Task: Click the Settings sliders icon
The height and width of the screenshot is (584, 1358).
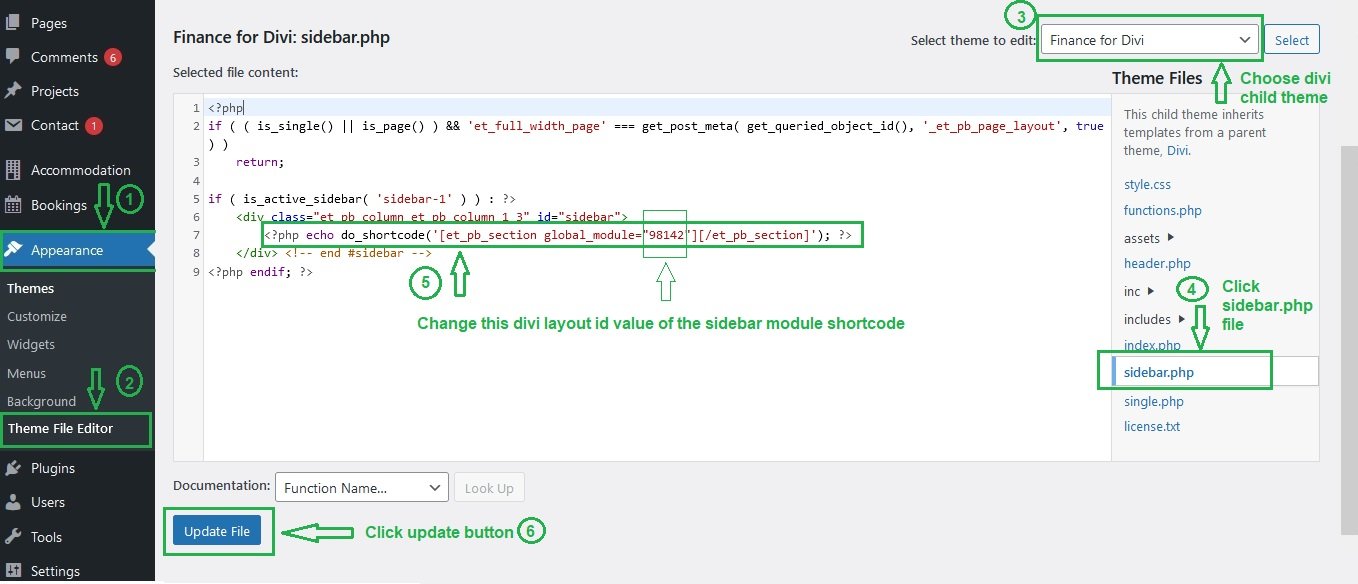Action: [x=13, y=571]
